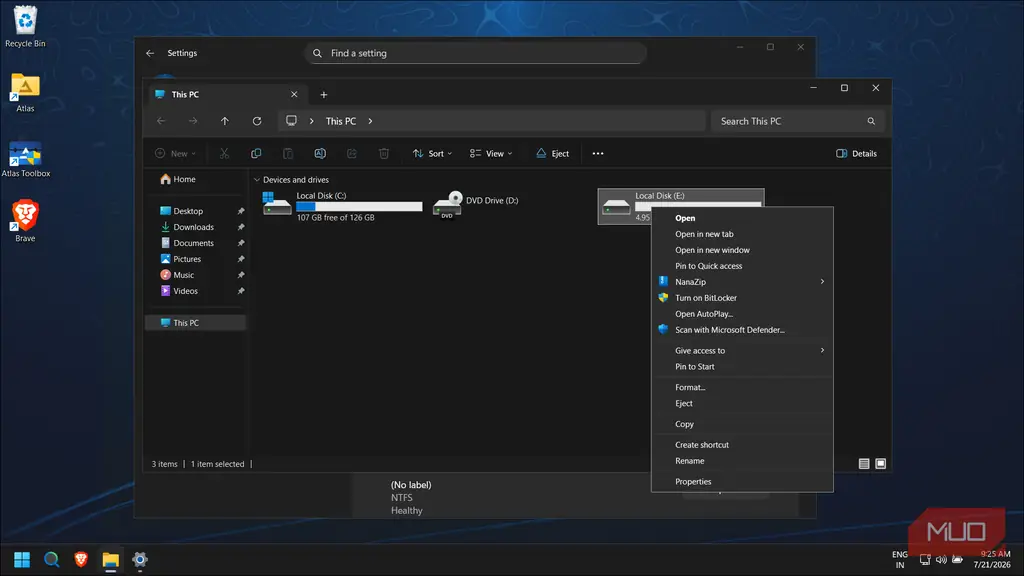Collapse the Devices and drives group

pyautogui.click(x=257, y=180)
